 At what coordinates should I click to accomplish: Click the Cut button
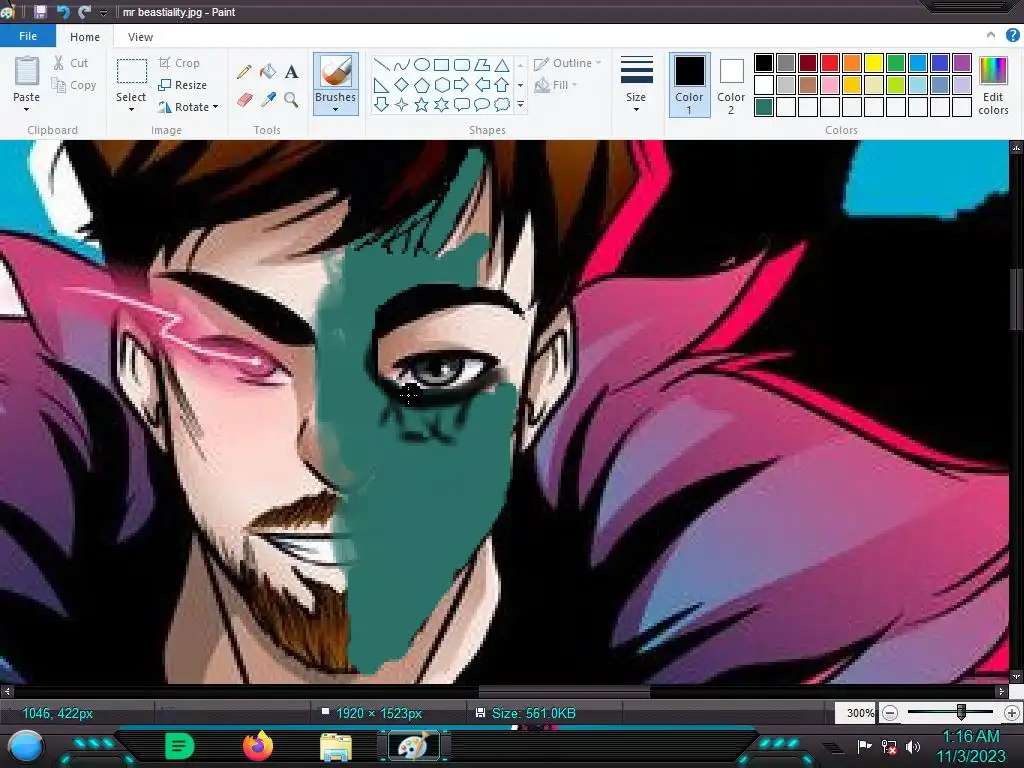[x=71, y=63]
